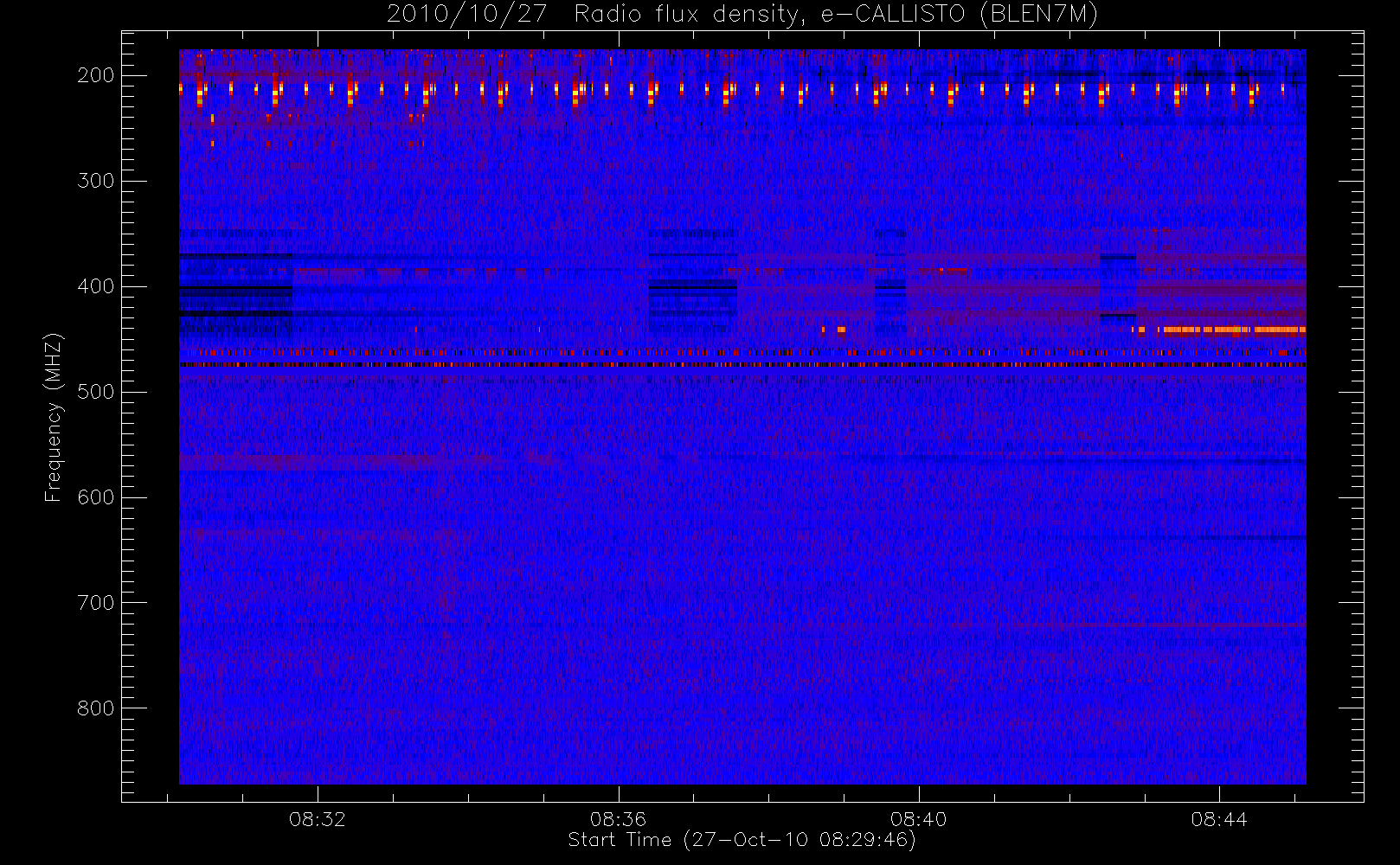The height and width of the screenshot is (865, 1400).
Task: Click the Frequency (MHZ) axis title
Action: click(x=55, y=417)
